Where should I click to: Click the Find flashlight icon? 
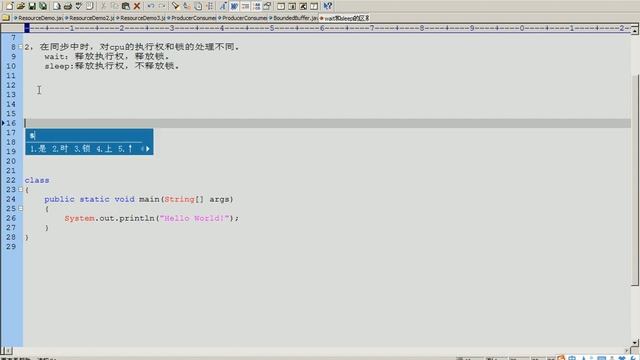coord(176,6)
